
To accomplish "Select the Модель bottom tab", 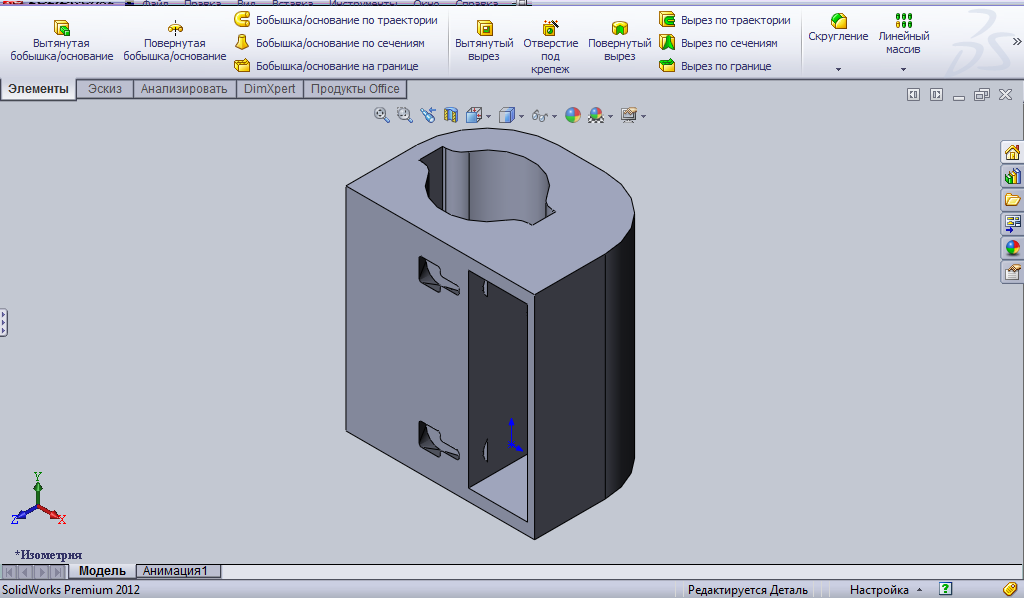I will 102,571.
